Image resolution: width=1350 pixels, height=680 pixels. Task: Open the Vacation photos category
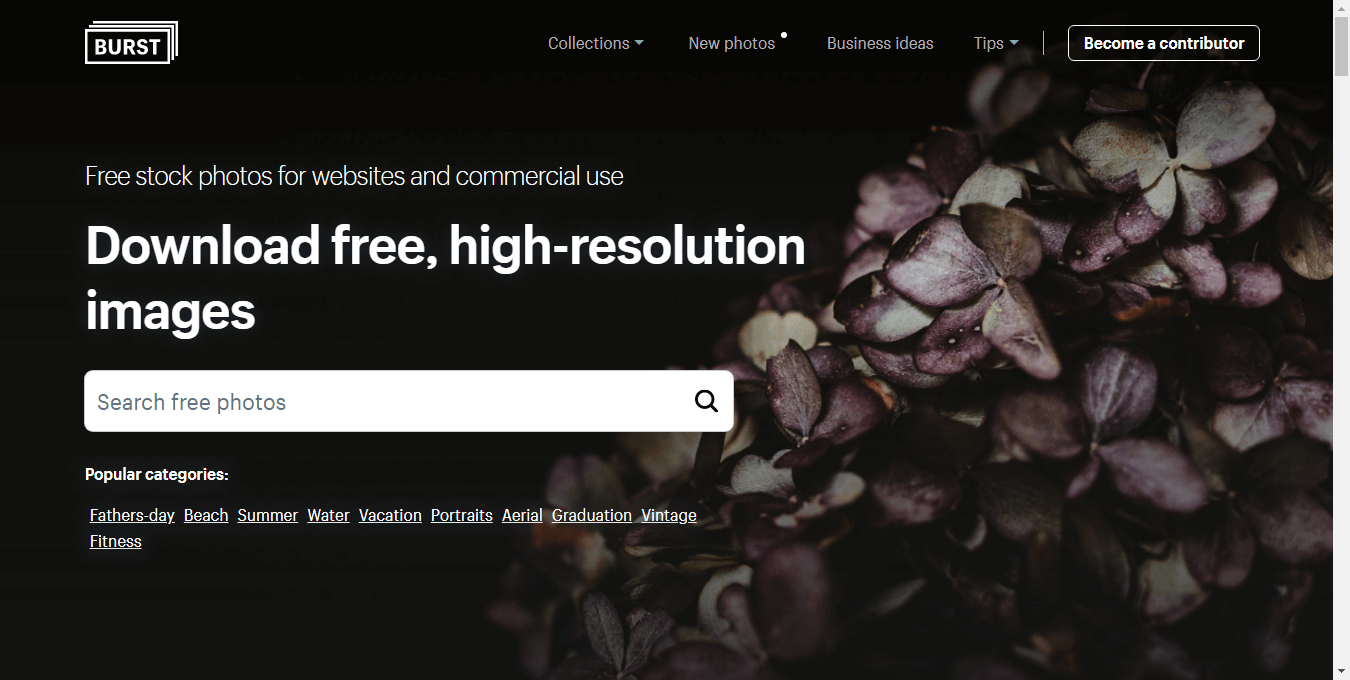[390, 515]
